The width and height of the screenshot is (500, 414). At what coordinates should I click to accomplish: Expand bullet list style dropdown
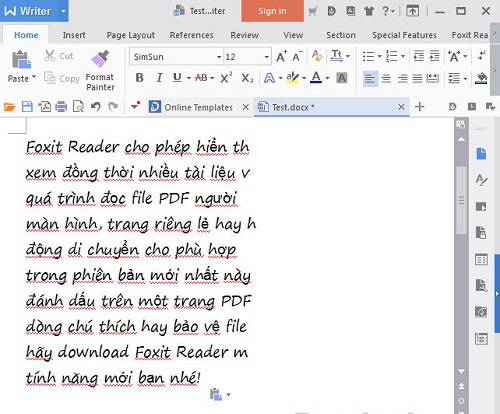click(379, 56)
